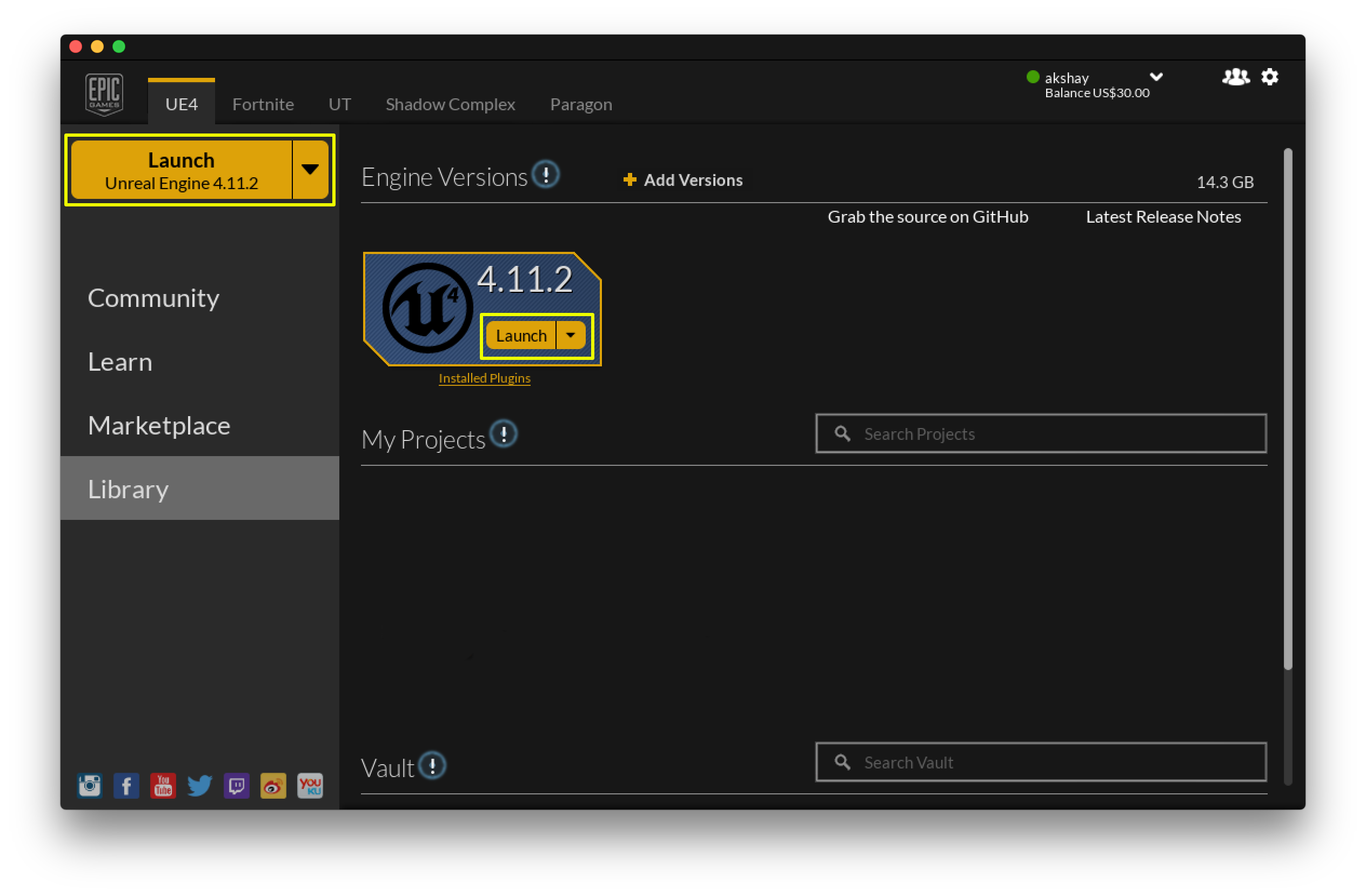The image size is (1366, 896).
Task: Click Add Versions button
Action: (x=683, y=180)
